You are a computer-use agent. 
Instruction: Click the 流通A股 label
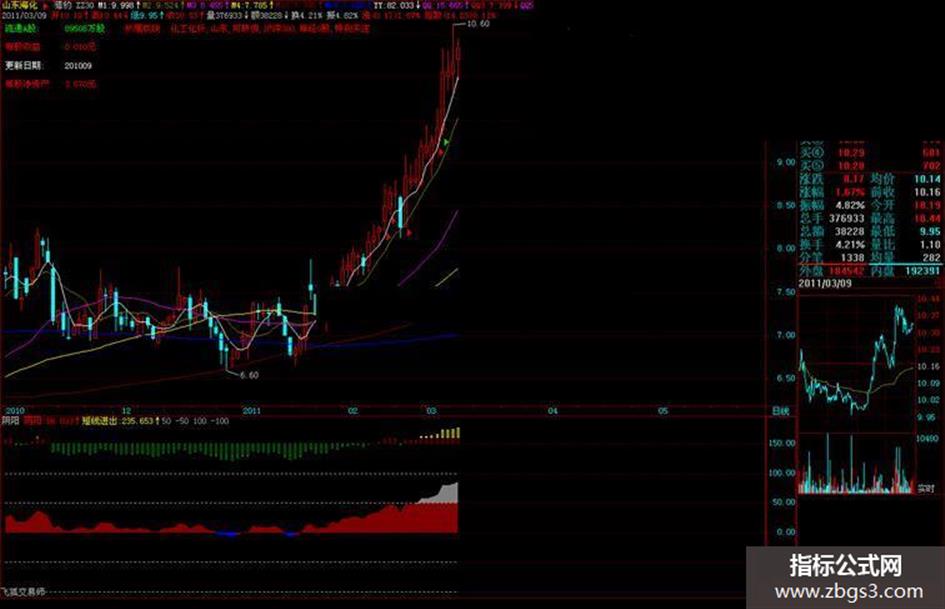pos(20,28)
